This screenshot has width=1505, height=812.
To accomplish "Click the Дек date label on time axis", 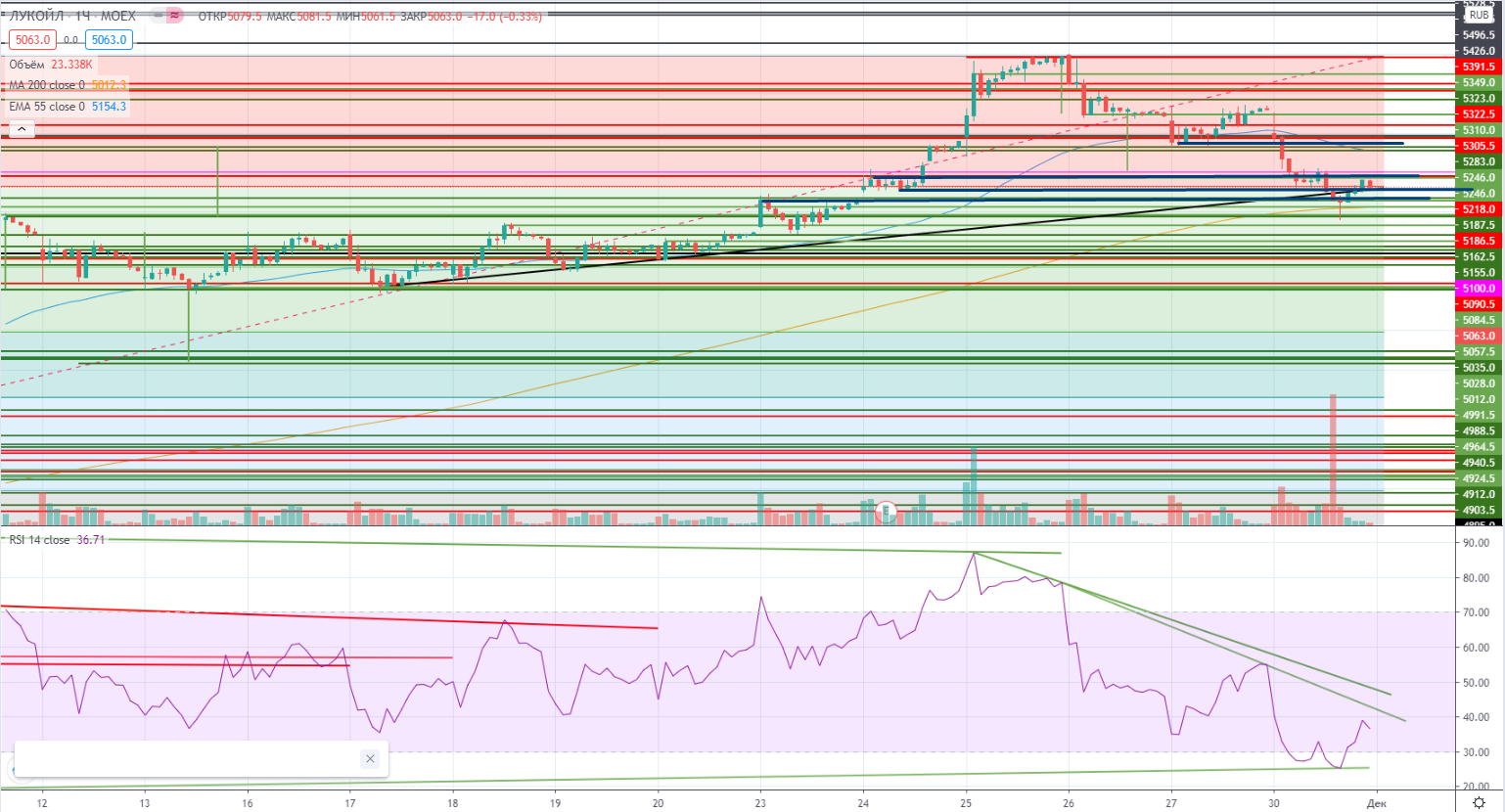I will [x=1377, y=803].
